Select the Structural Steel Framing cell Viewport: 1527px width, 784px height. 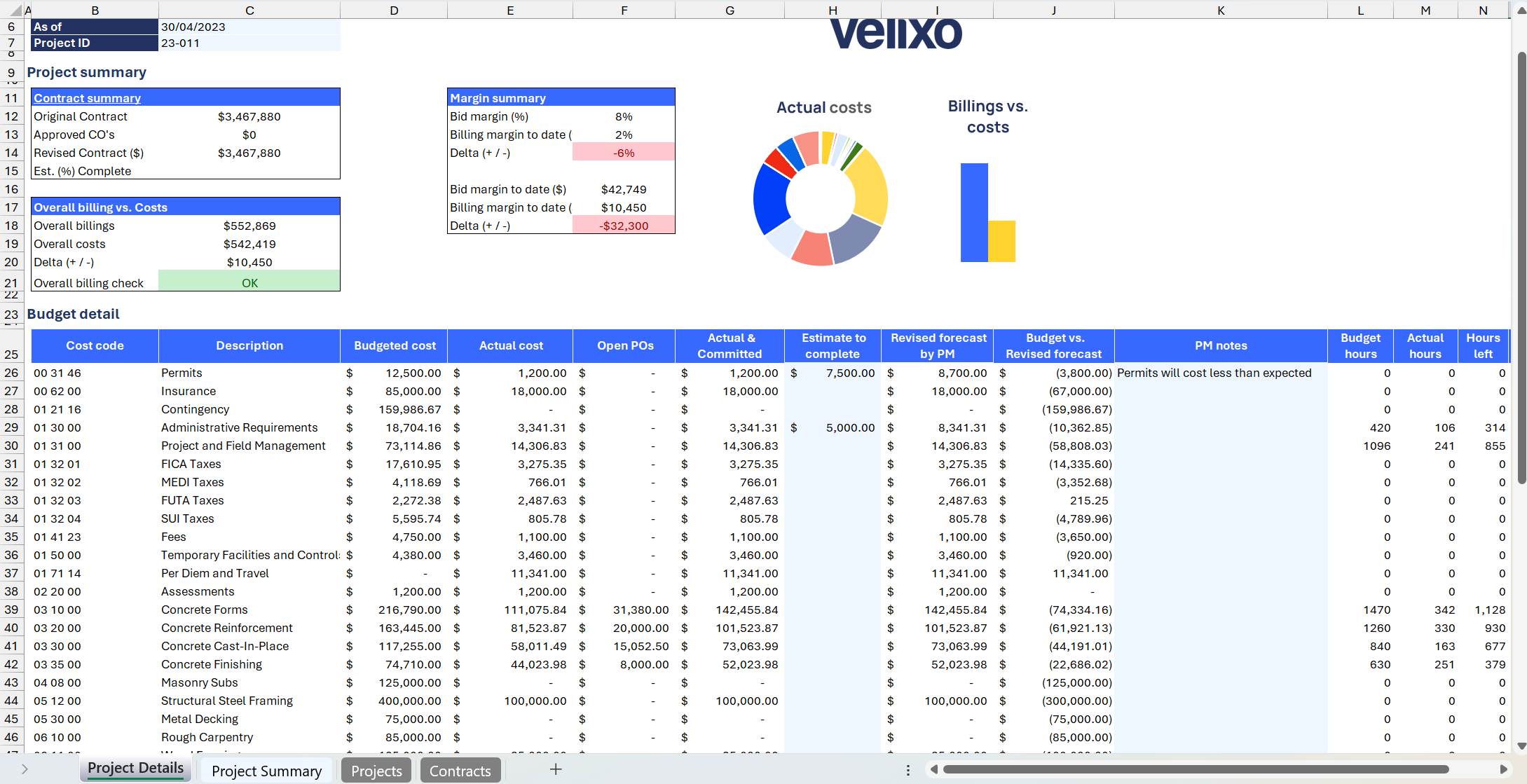(x=249, y=701)
